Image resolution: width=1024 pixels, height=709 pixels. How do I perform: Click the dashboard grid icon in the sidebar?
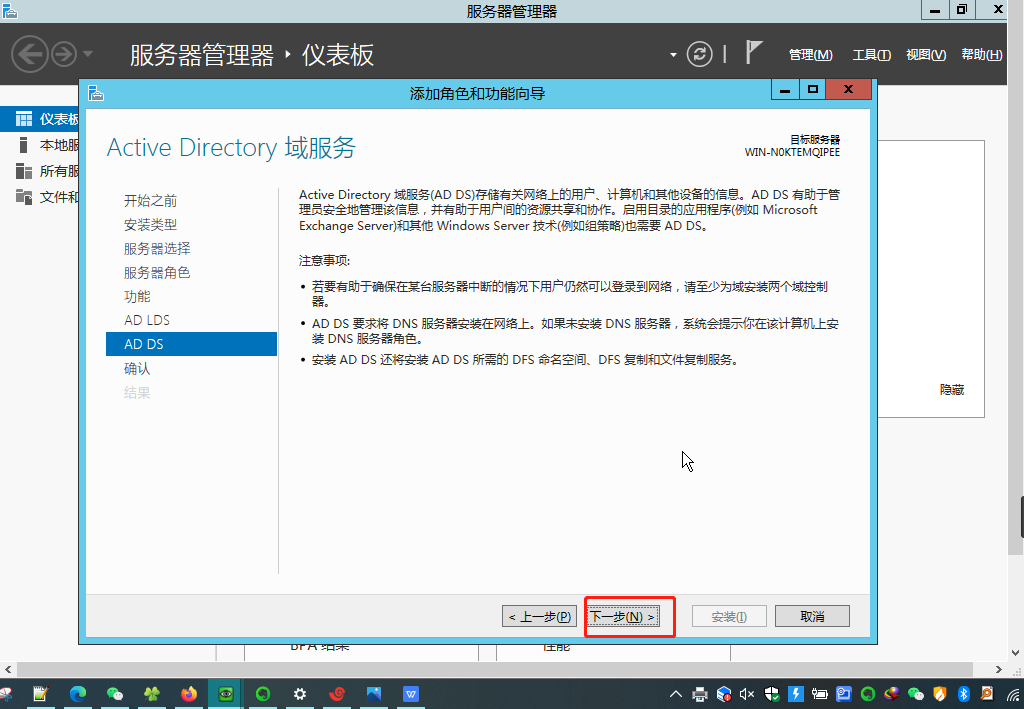pos(24,119)
